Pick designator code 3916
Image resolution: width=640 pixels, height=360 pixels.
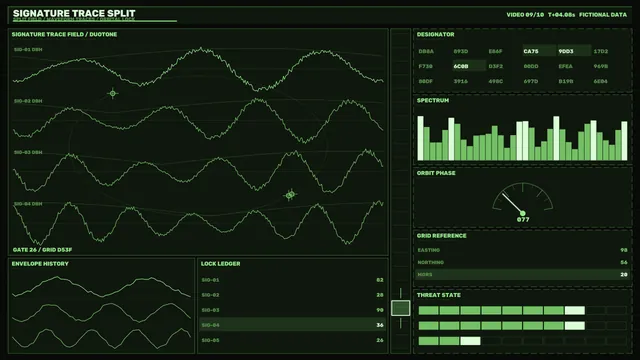point(460,81)
